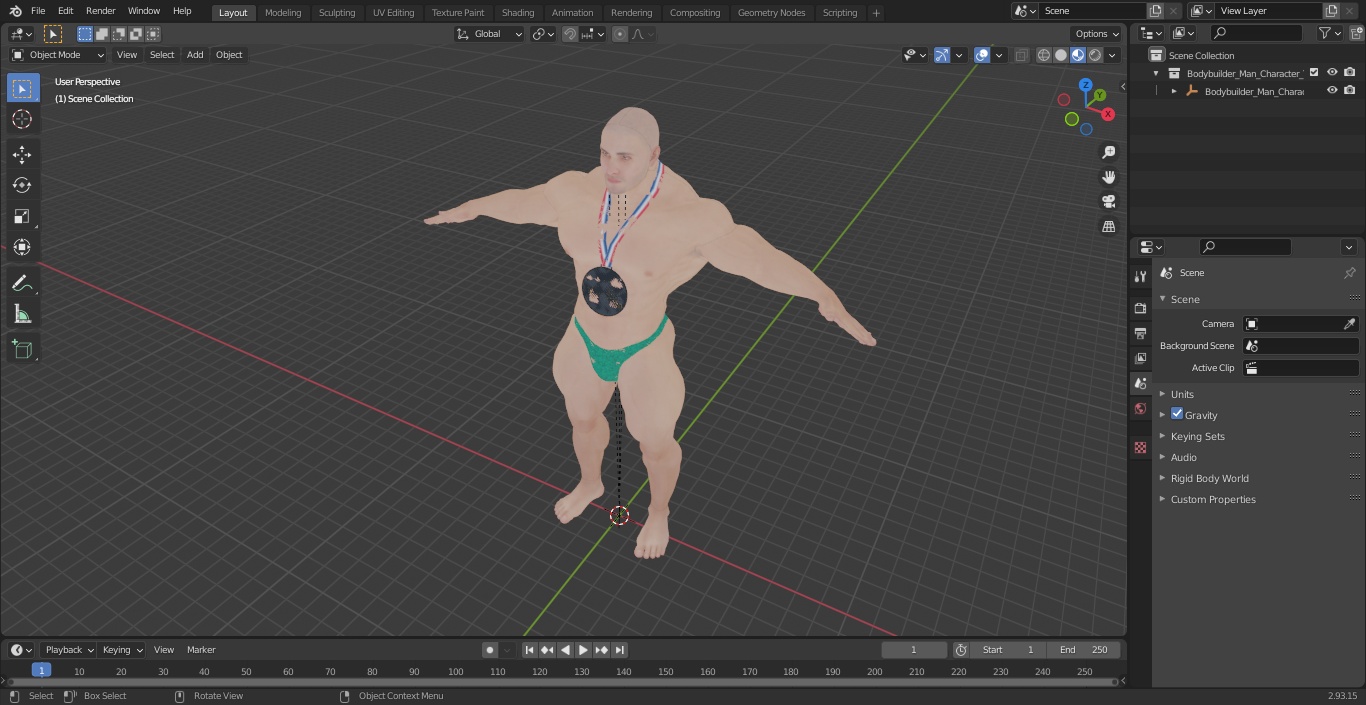Activate the Select Box tool
Viewport: 1366px width, 705px height.
(x=22, y=88)
